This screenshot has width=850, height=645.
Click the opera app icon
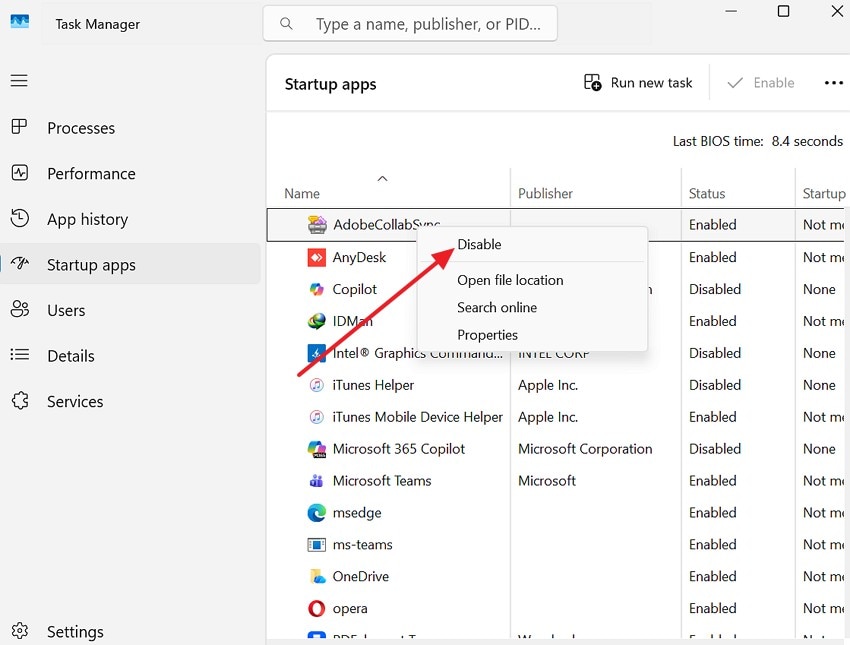point(316,608)
